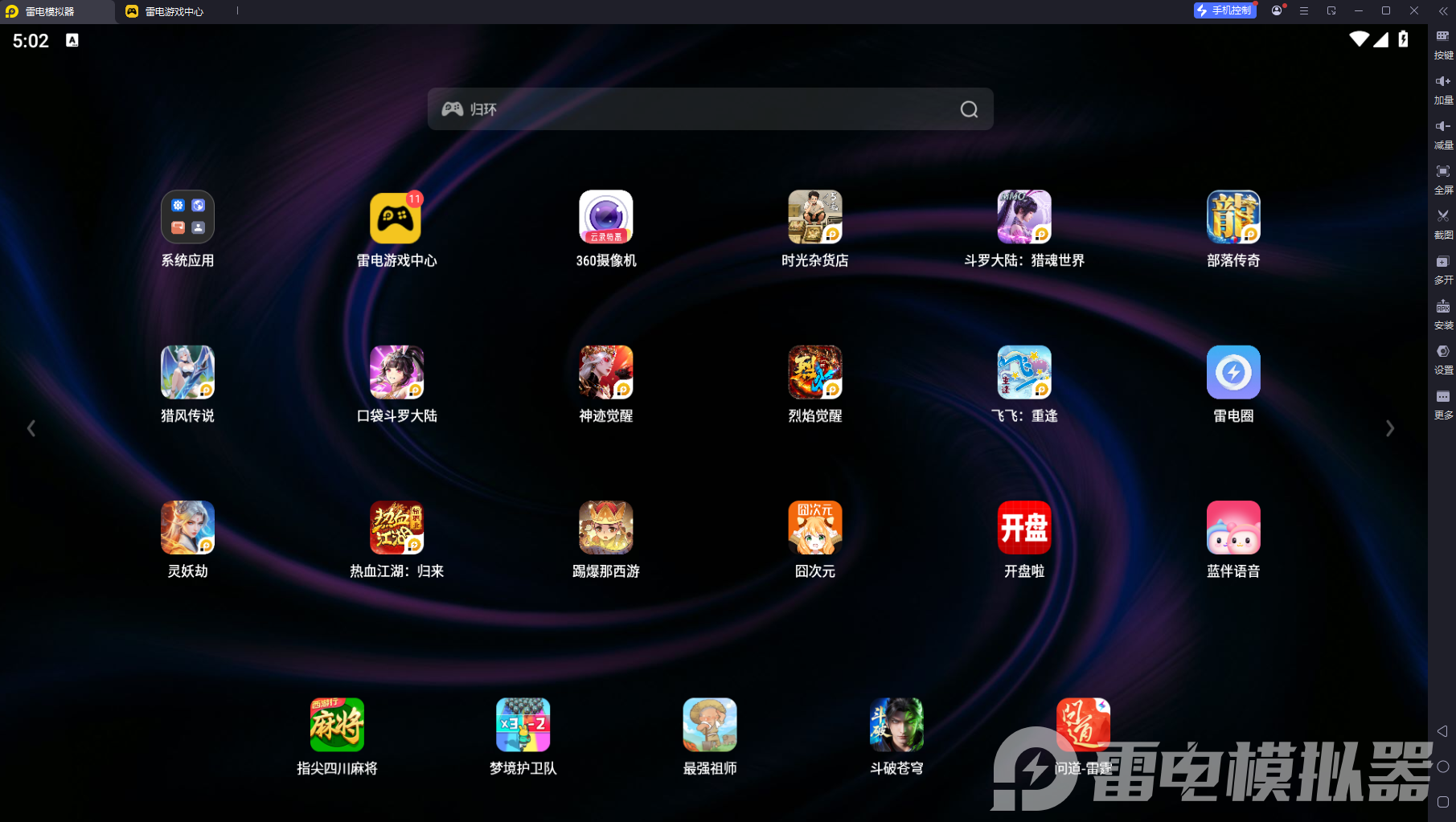
Task: Open the user account icon
Action: point(1277,10)
